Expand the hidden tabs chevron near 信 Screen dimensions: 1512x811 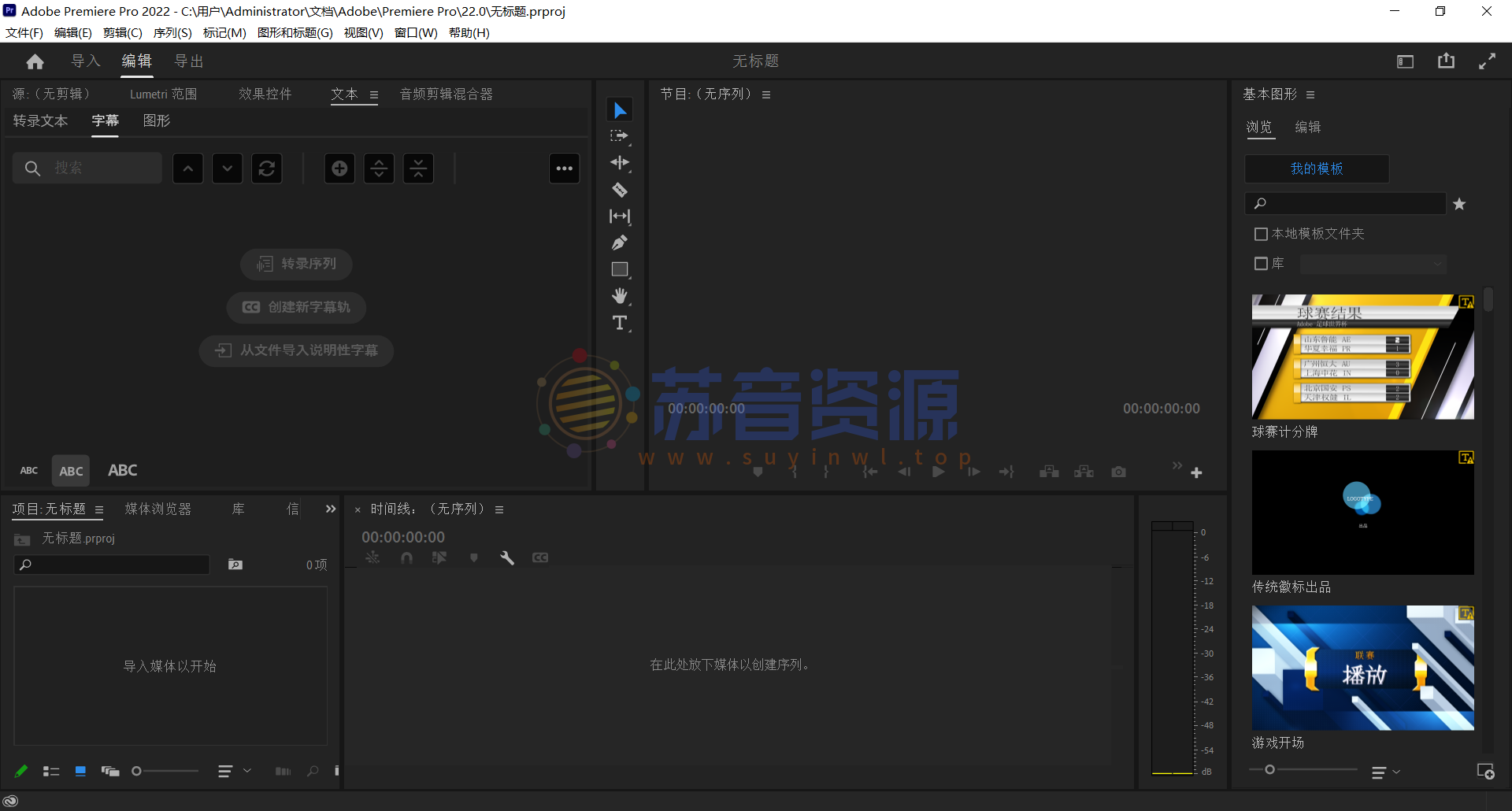(x=330, y=509)
